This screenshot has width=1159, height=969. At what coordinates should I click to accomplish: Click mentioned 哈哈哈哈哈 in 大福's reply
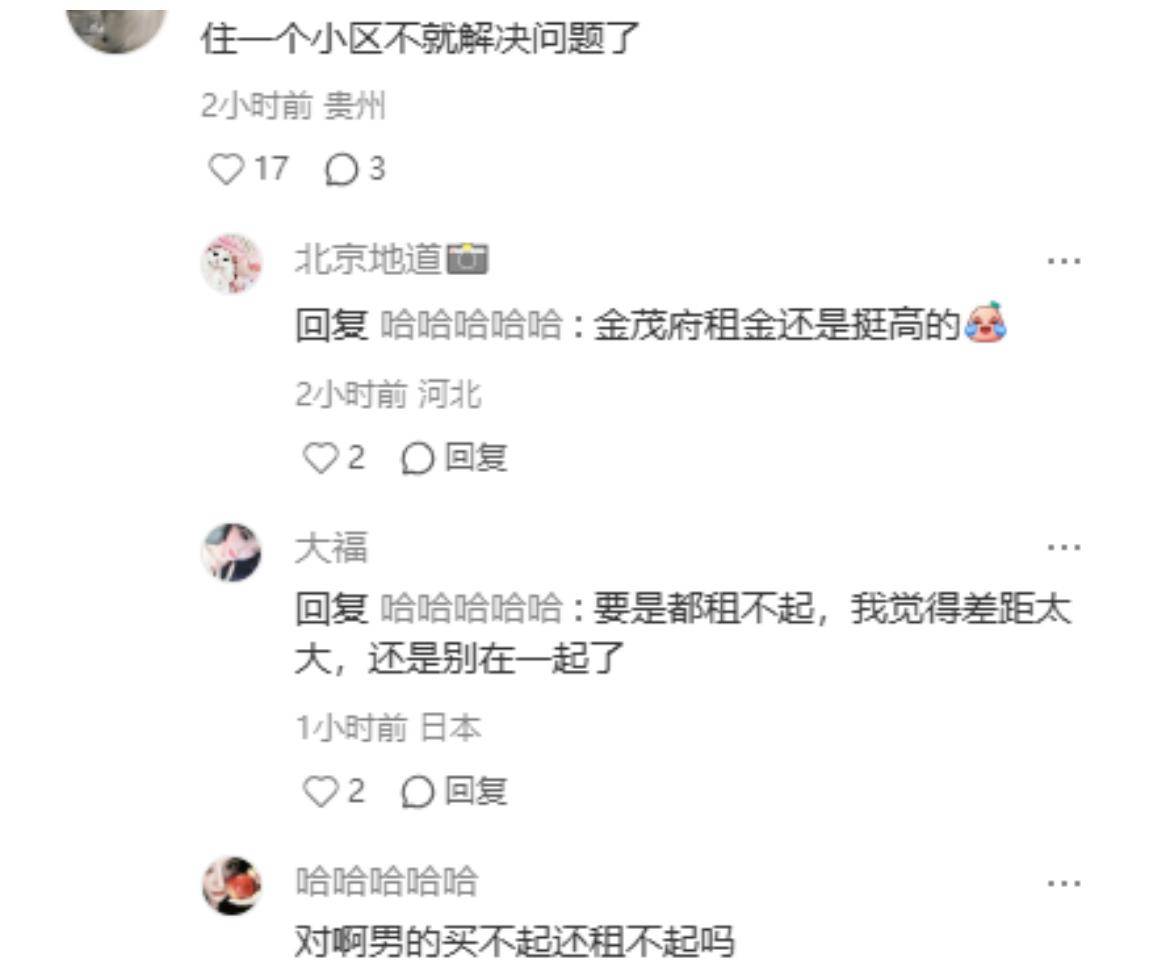472,610
